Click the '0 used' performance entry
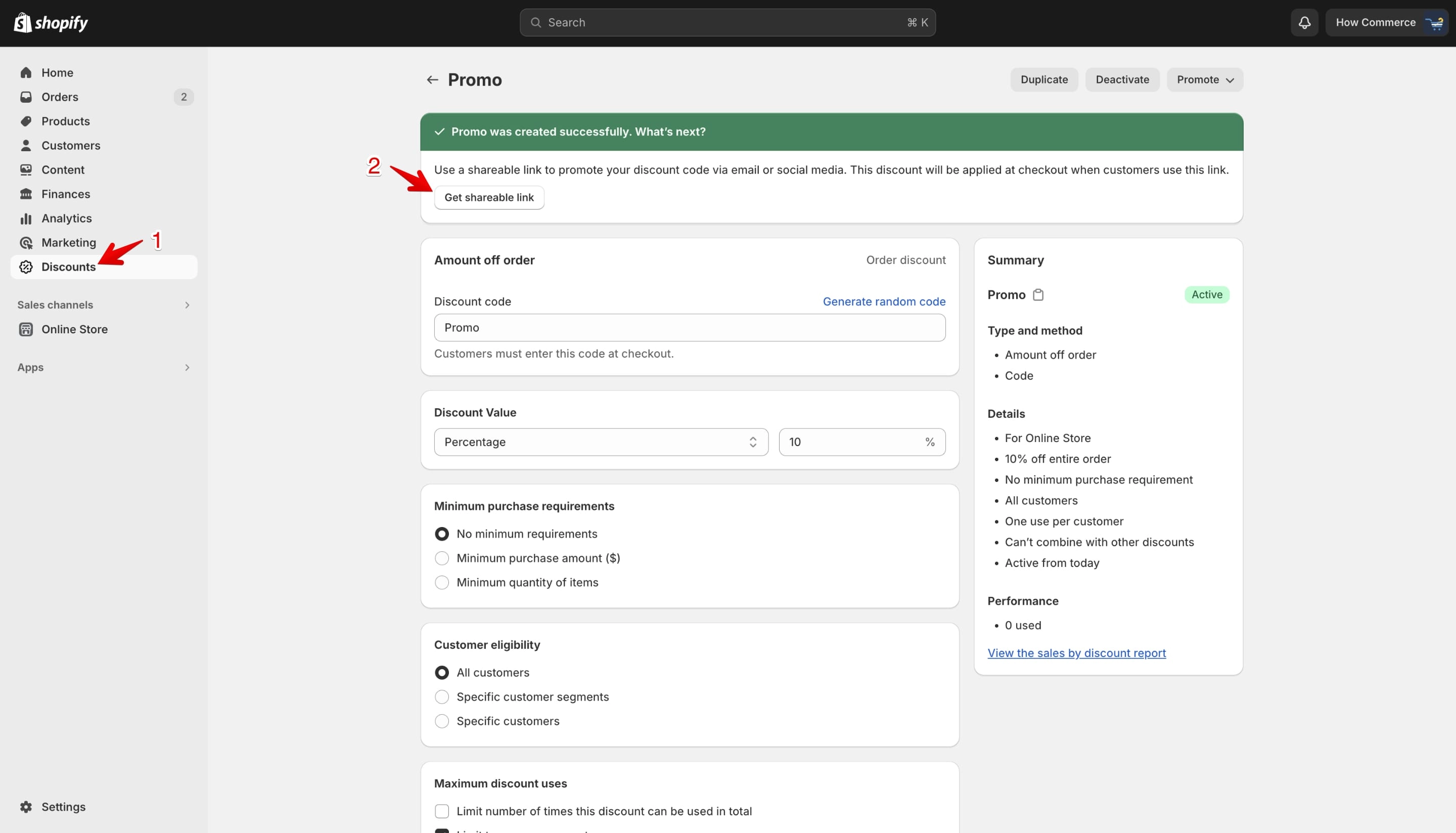Viewport: 1456px width, 833px height. coord(1023,625)
